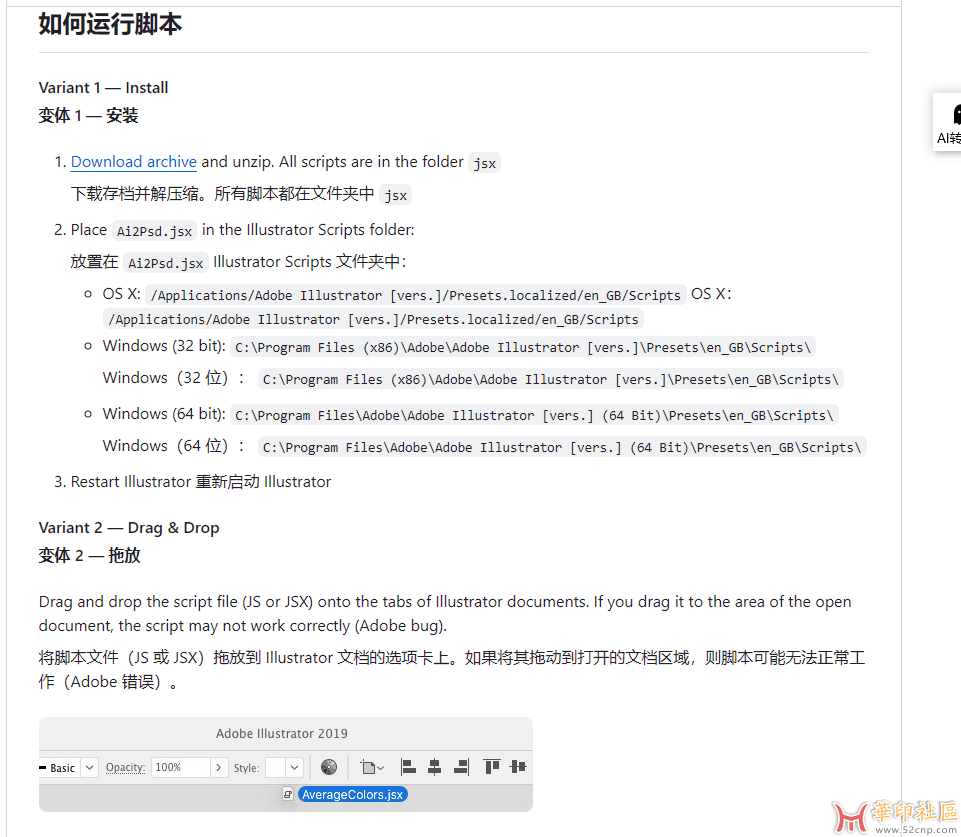Click the vertical align top icon

(491, 767)
